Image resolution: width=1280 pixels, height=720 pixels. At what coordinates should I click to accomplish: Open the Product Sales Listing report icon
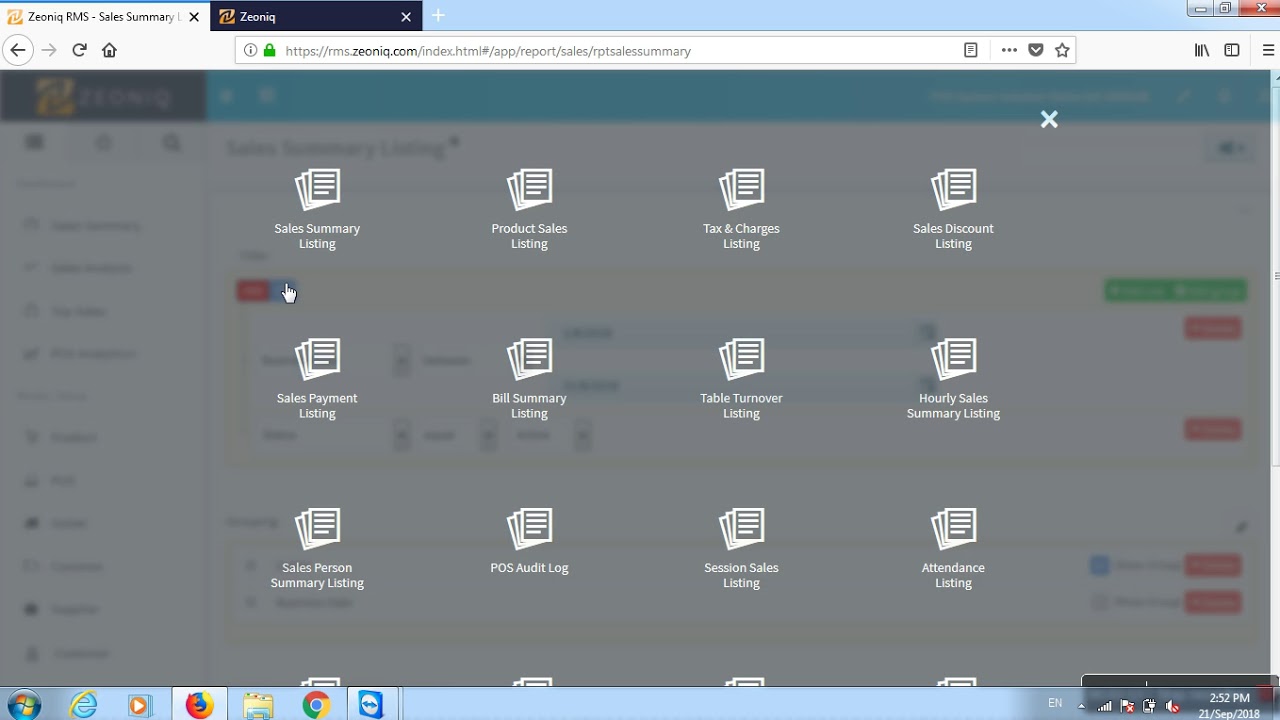pos(530,189)
